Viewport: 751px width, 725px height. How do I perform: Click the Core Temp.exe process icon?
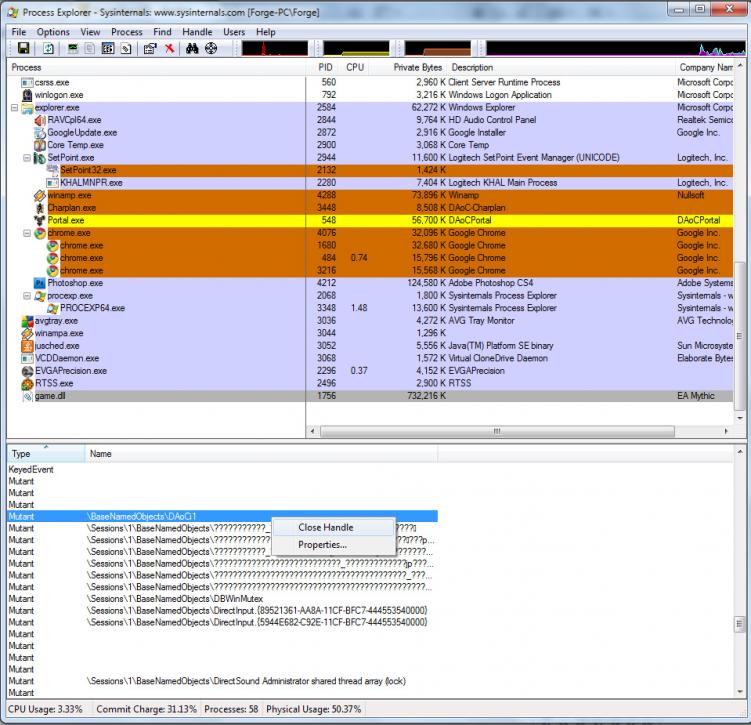(40, 145)
